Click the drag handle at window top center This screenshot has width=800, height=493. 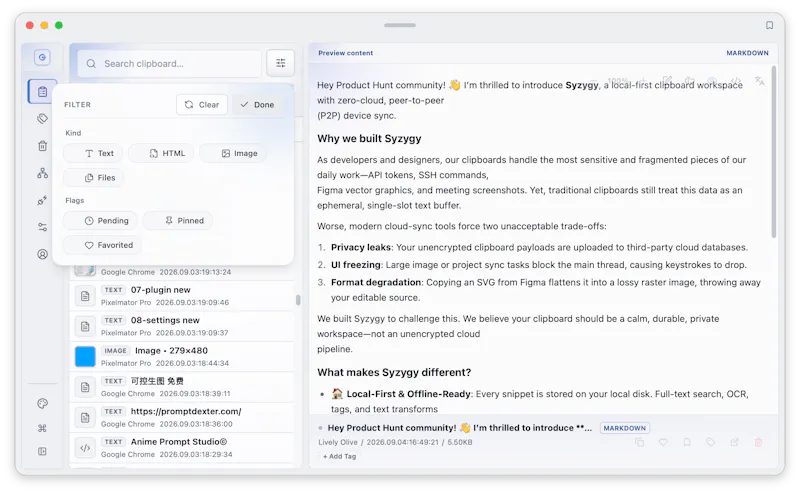point(400,25)
